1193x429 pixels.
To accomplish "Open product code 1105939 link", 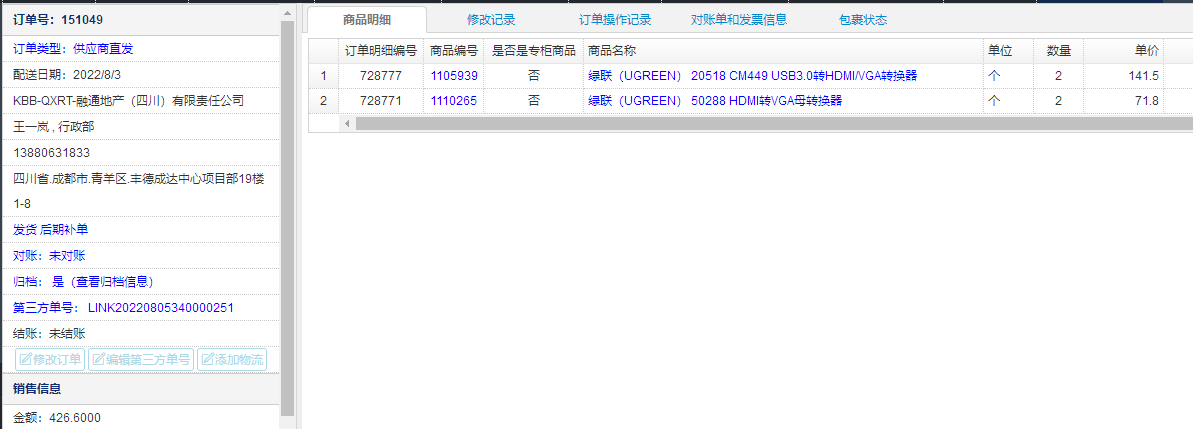I will (x=453, y=75).
